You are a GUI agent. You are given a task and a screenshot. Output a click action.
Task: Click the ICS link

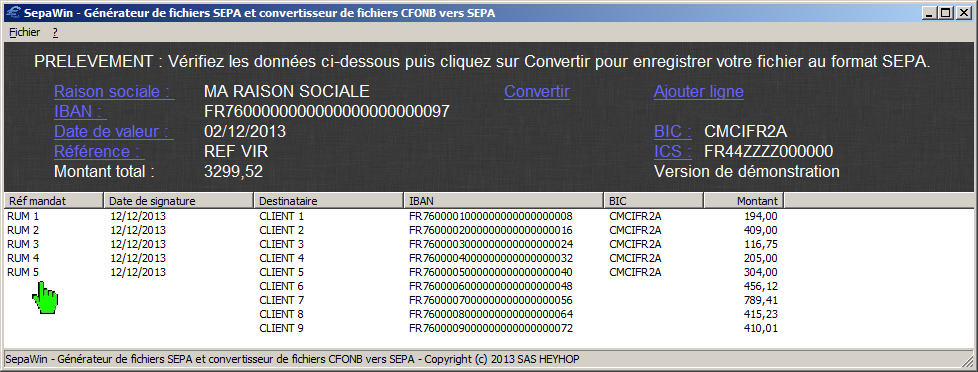pos(673,152)
